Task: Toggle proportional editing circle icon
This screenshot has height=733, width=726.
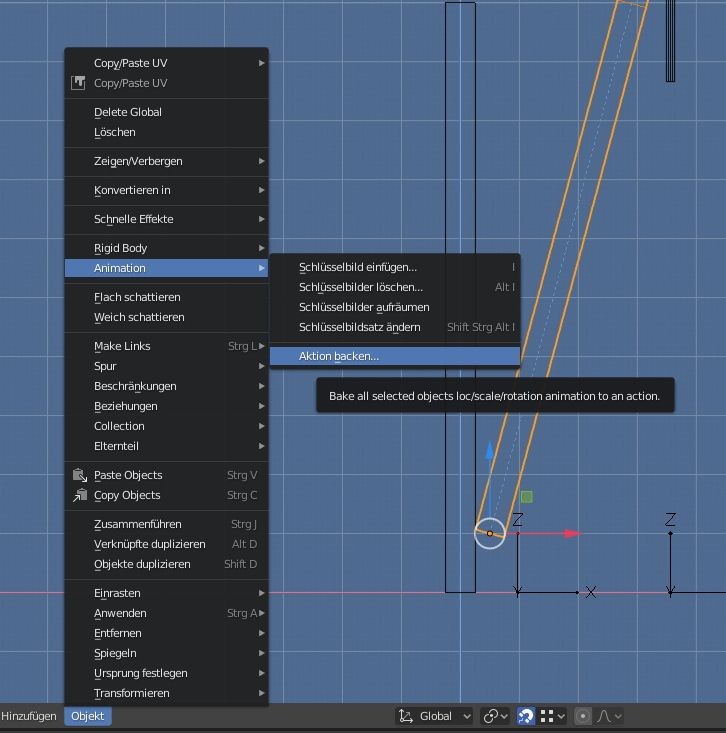Action: 582,716
